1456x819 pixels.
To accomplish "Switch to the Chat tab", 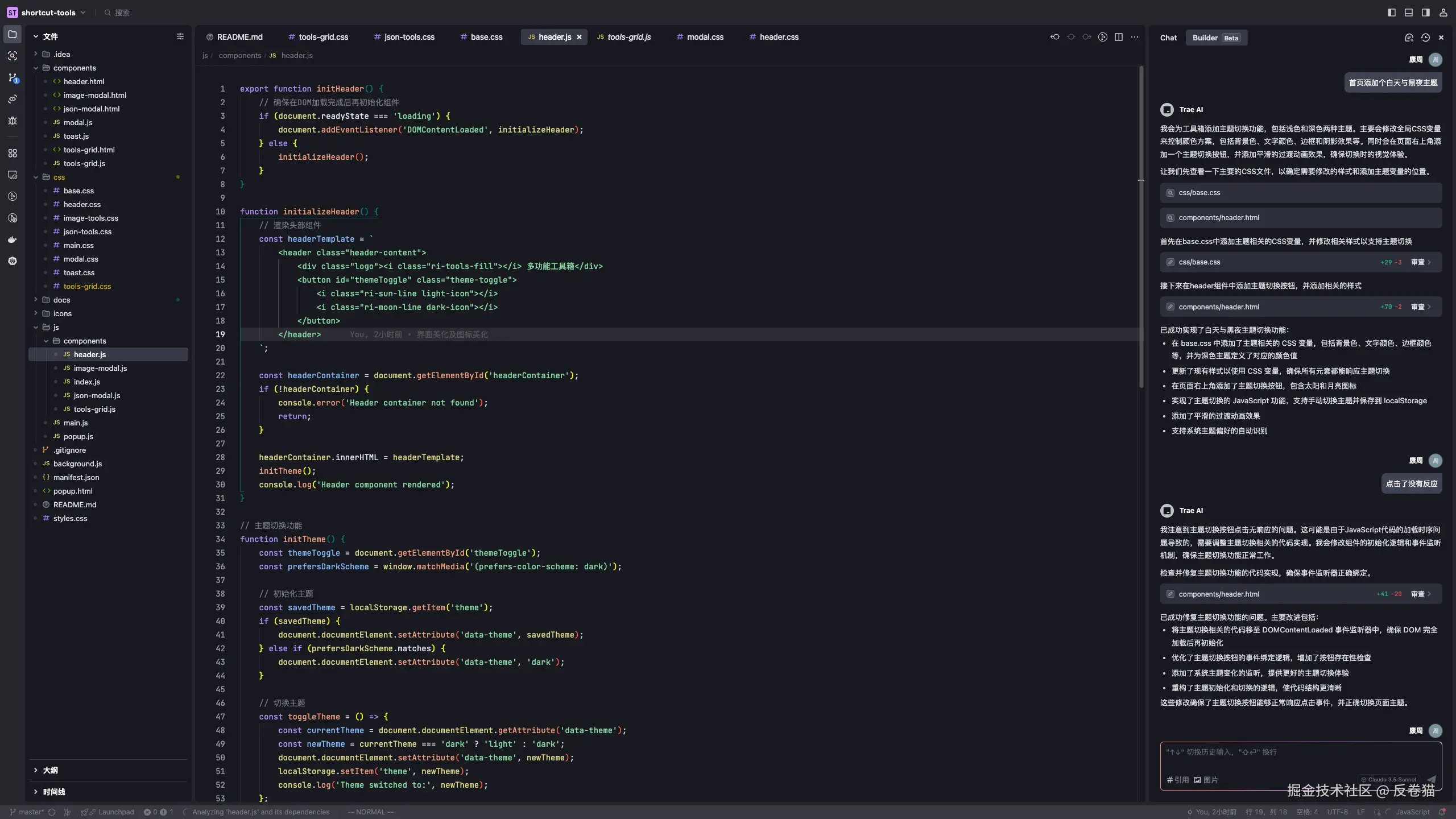I will coord(1168,38).
